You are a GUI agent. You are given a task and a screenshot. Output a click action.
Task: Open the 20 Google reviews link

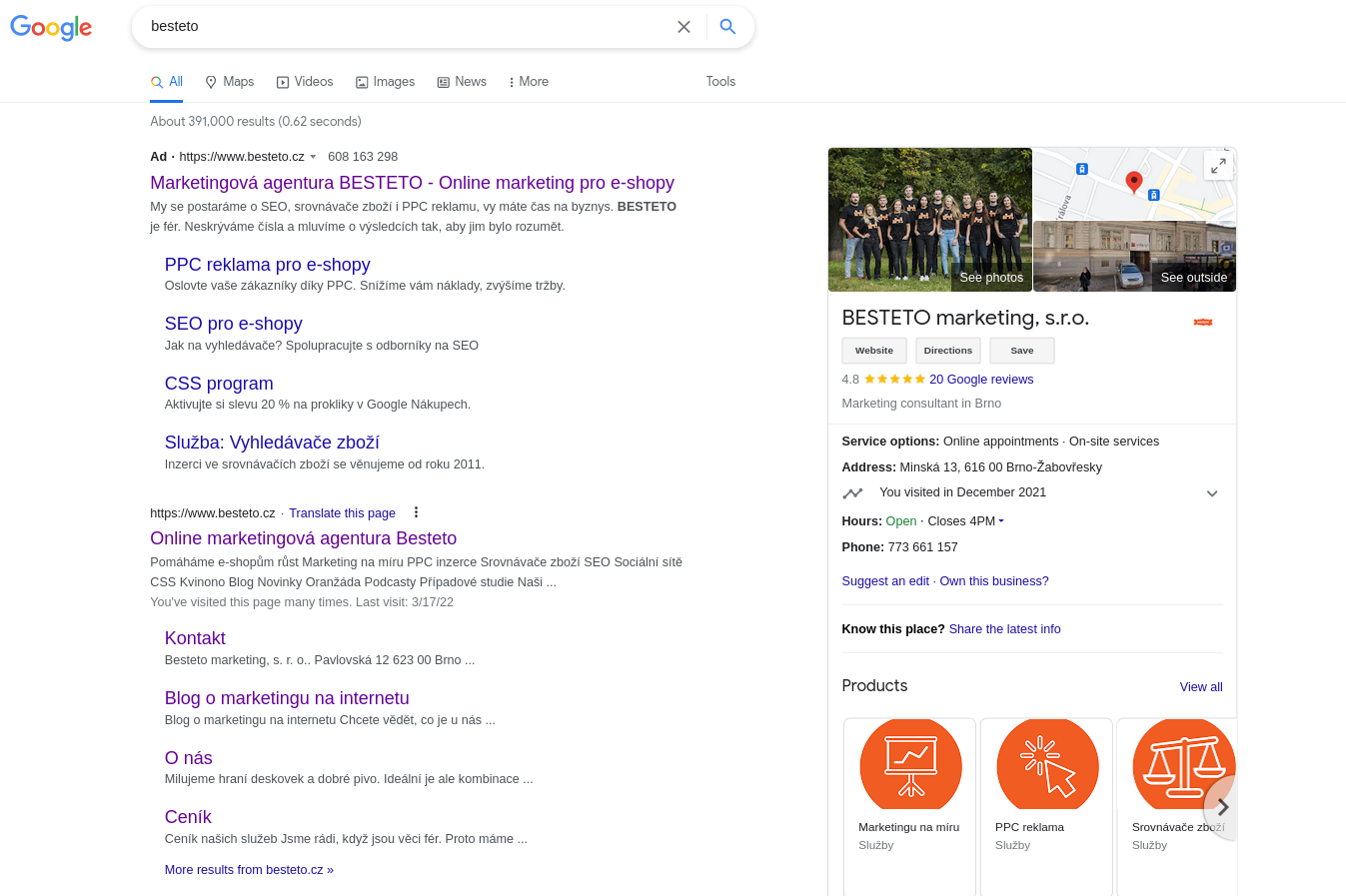tap(980, 380)
